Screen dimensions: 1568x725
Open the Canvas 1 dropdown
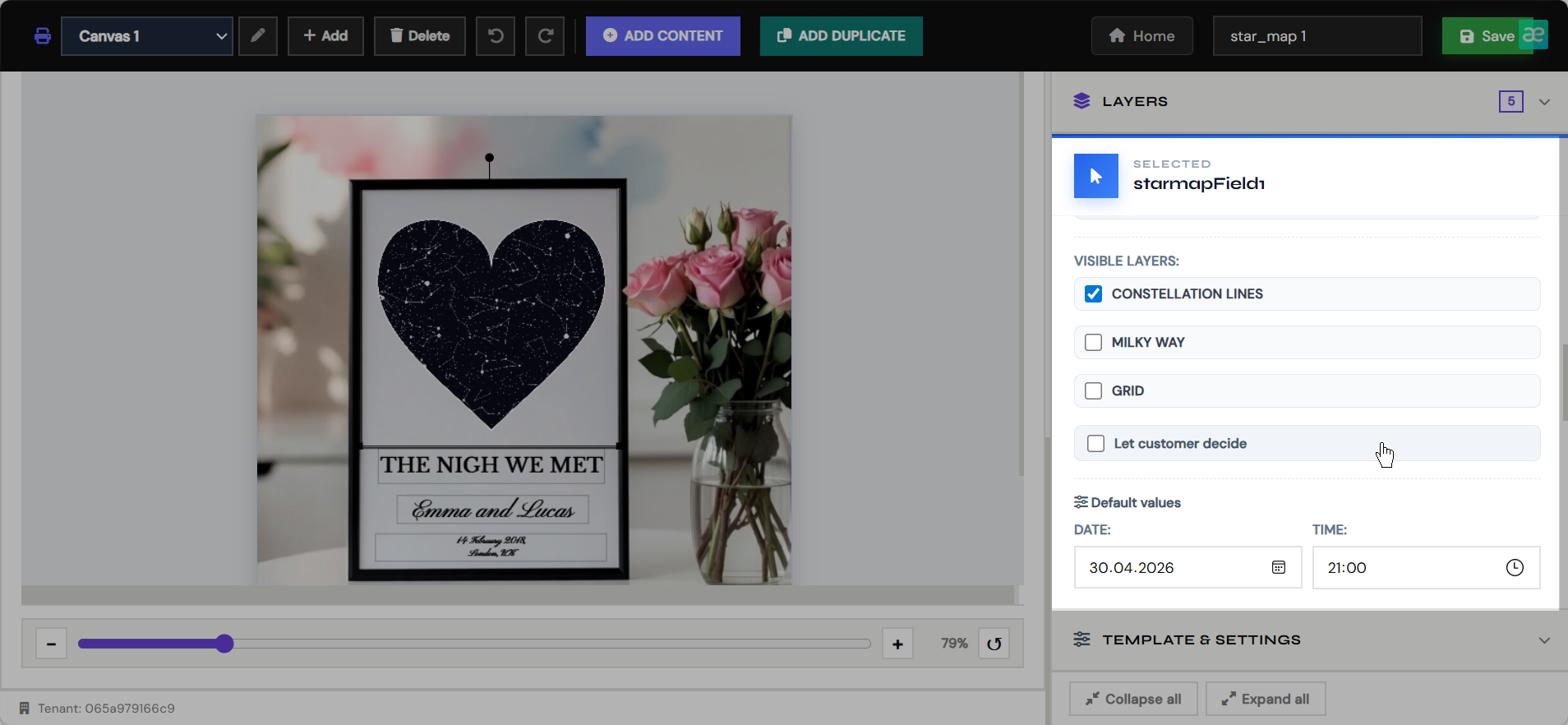coord(147,36)
